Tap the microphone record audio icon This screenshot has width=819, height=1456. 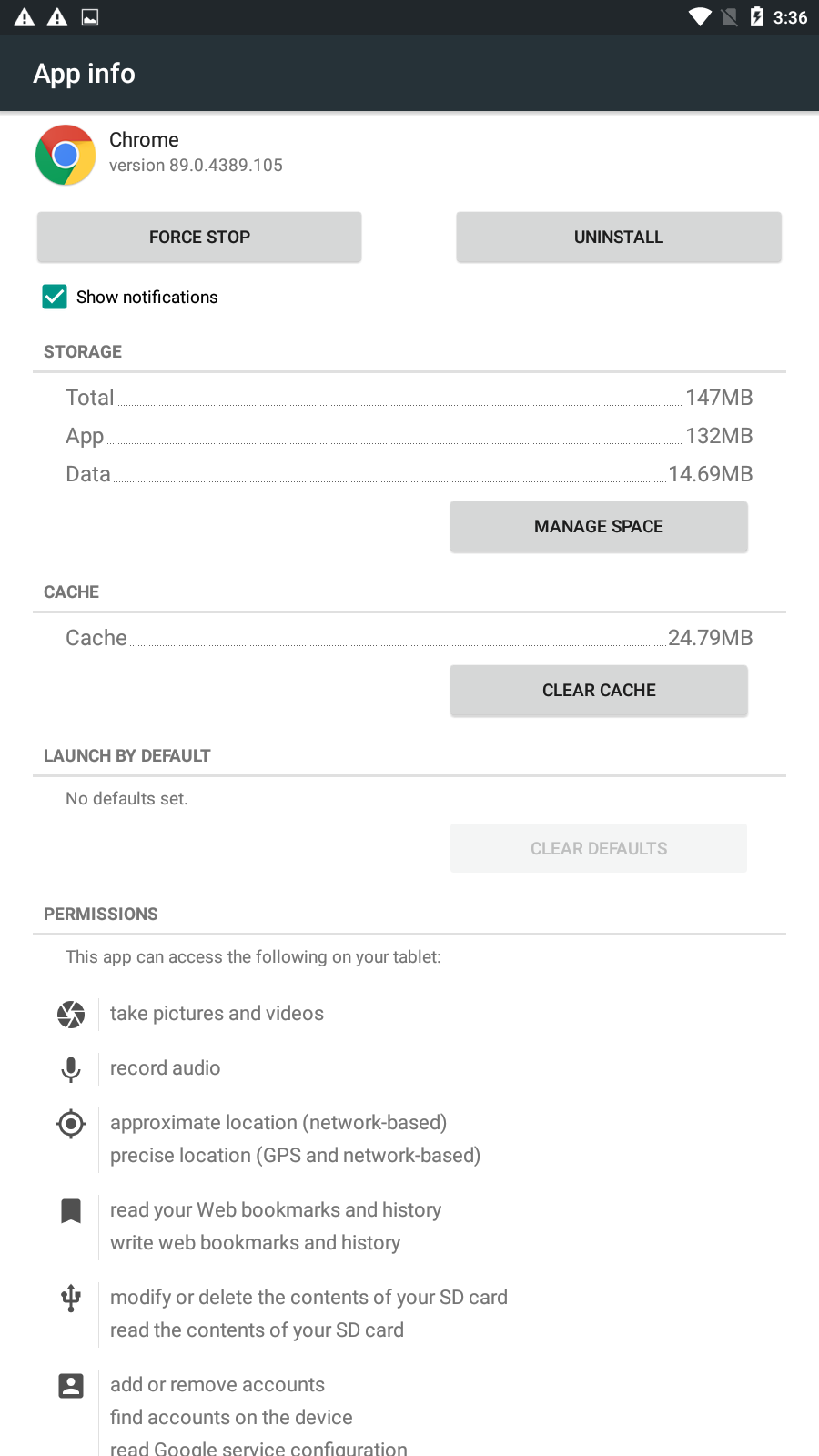click(71, 1068)
